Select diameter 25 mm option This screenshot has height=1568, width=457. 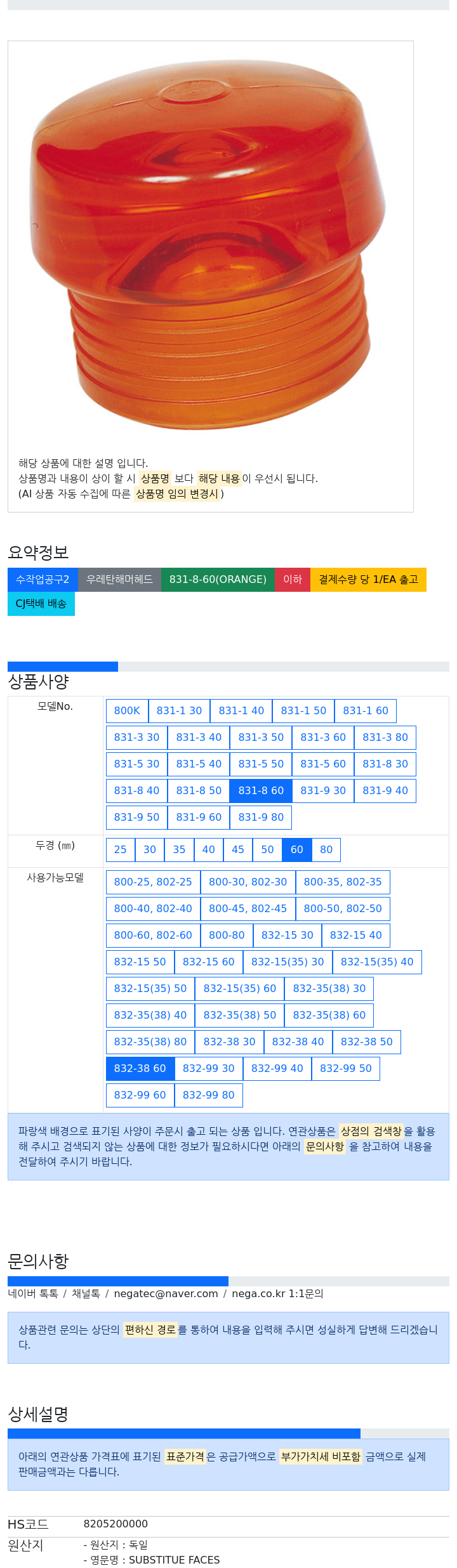click(x=120, y=849)
